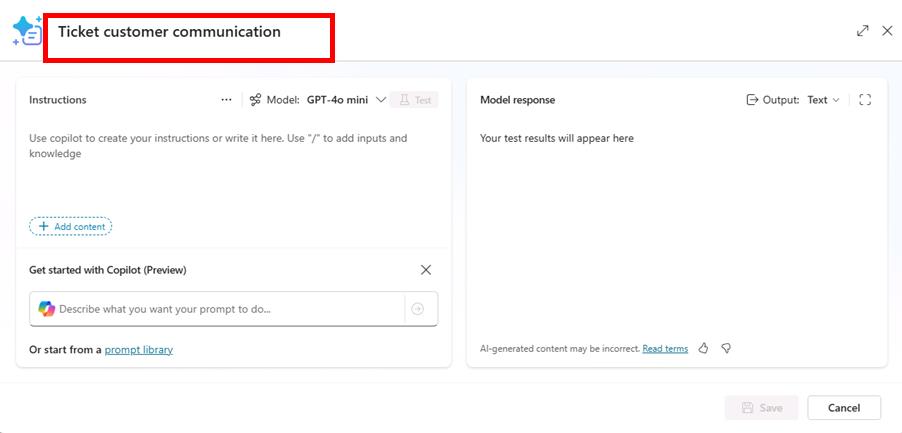The width and height of the screenshot is (902, 433).
Task: Close the Ticket customer communication dialog
Action: pos(887,31)
